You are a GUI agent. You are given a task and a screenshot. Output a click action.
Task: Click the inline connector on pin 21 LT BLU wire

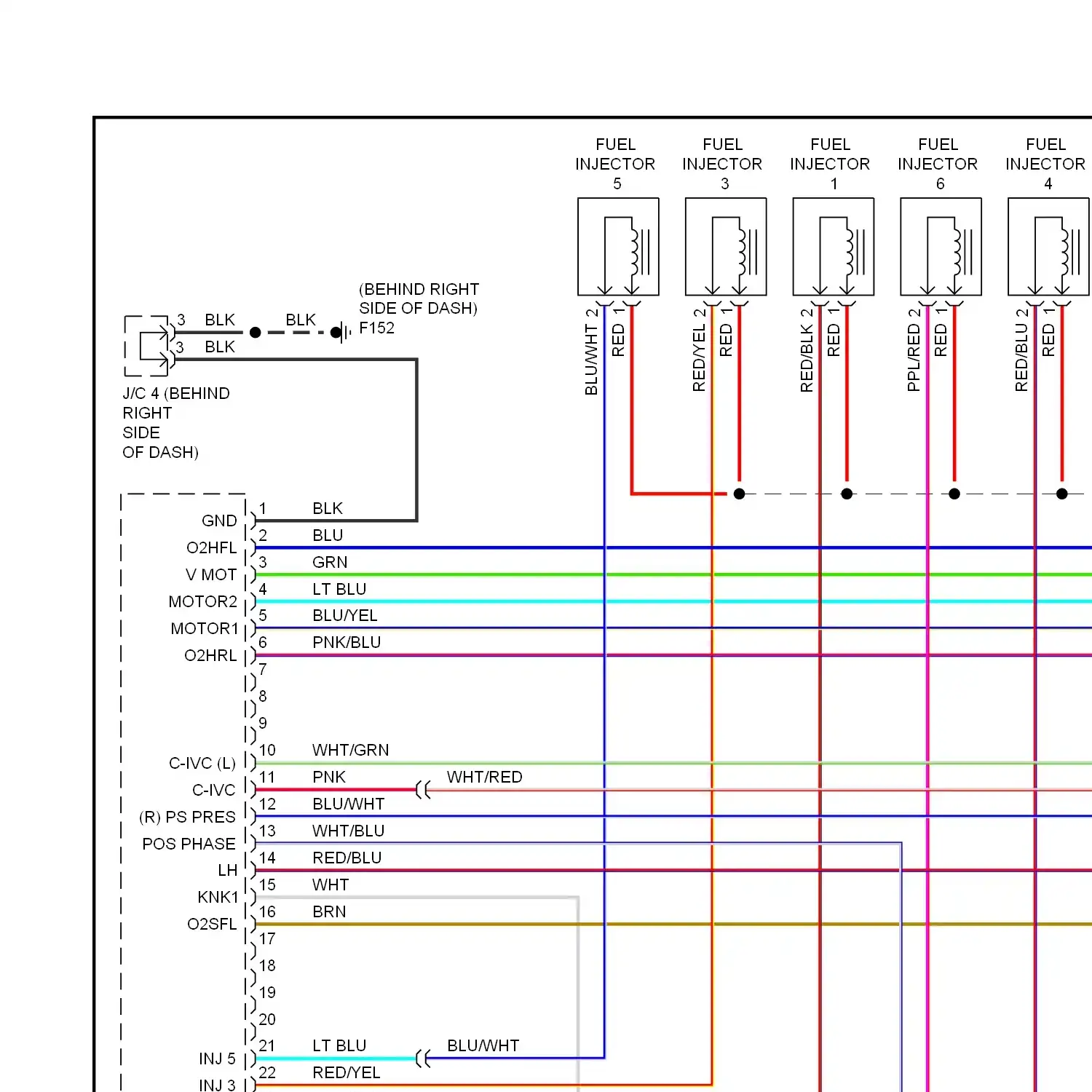pyautogui.click(x=423, y=1059)
